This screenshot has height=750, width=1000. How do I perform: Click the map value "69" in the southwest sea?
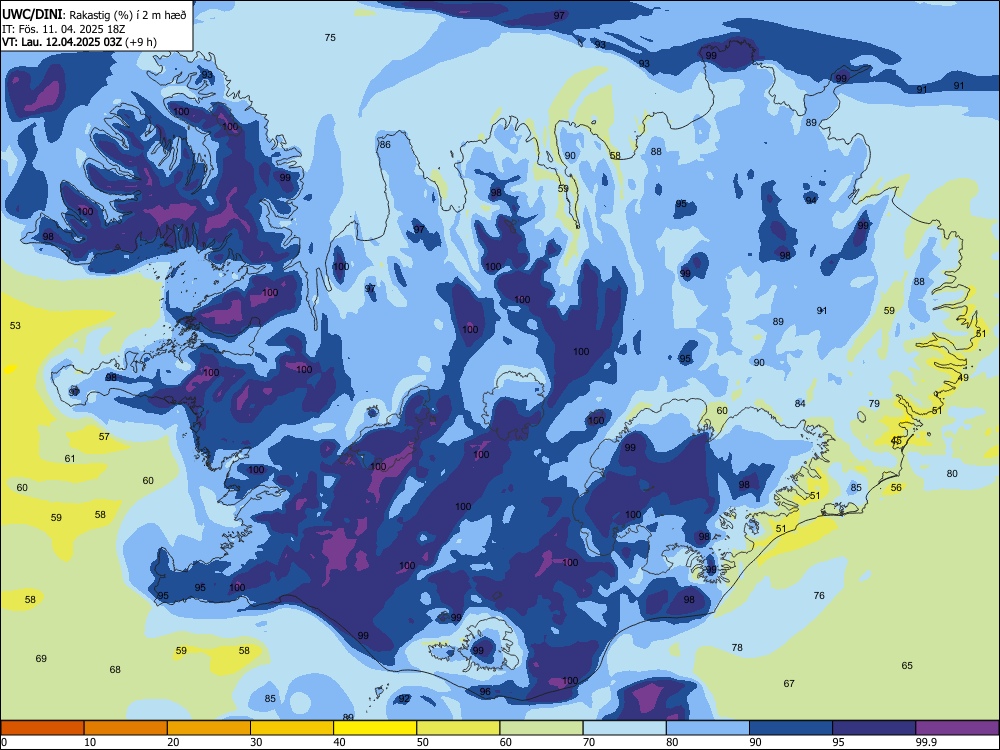coord(41,659)
